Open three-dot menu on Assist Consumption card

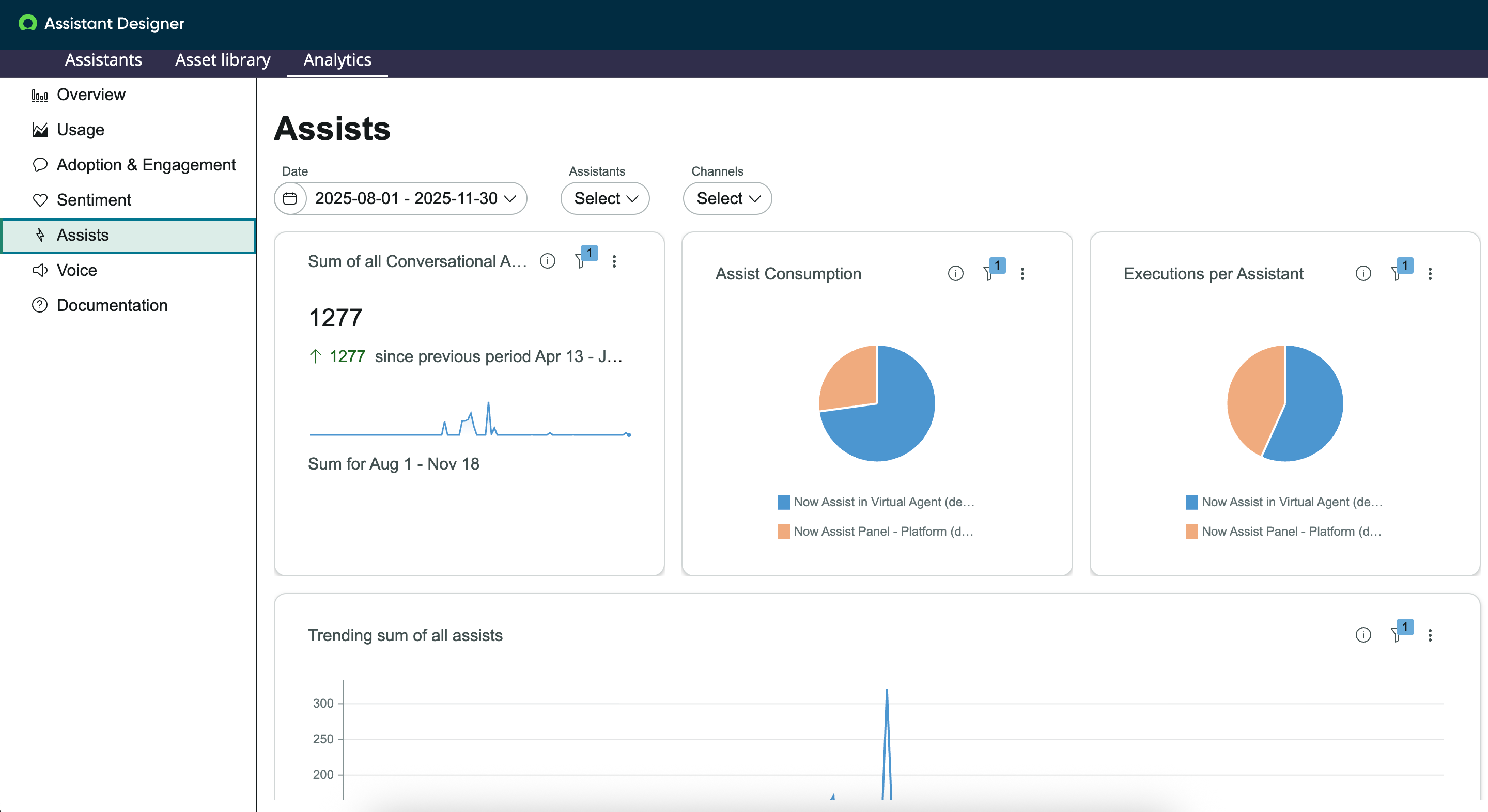[1022, 273]
